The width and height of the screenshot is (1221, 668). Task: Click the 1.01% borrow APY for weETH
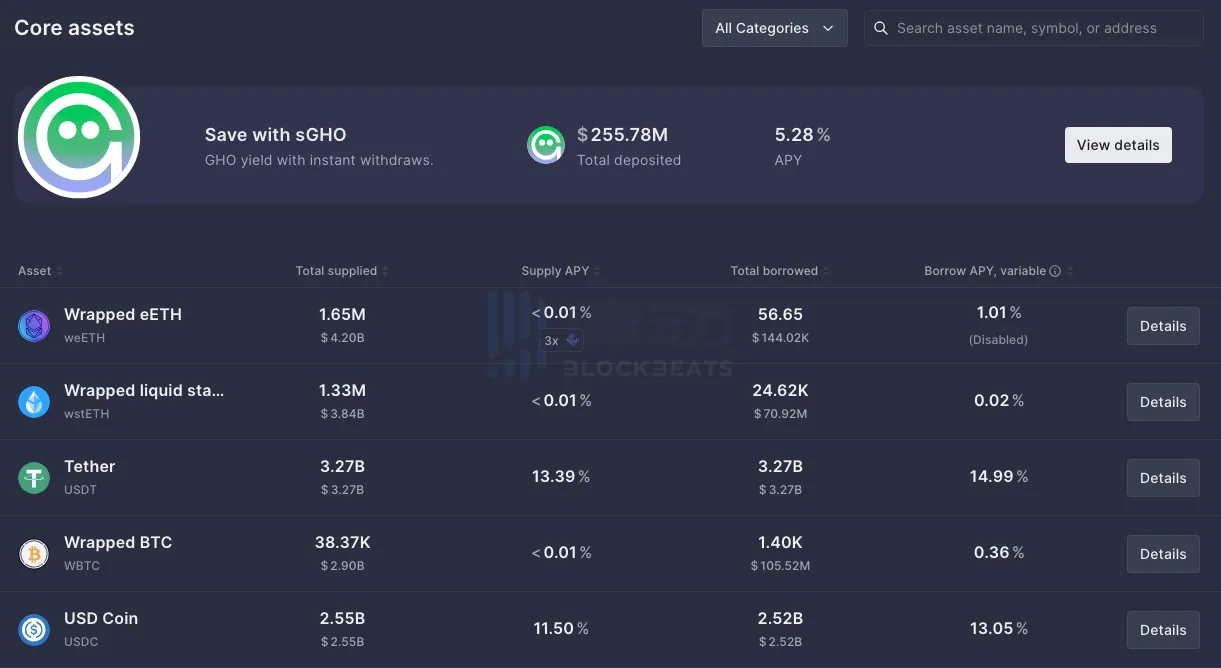pos(999,313)
